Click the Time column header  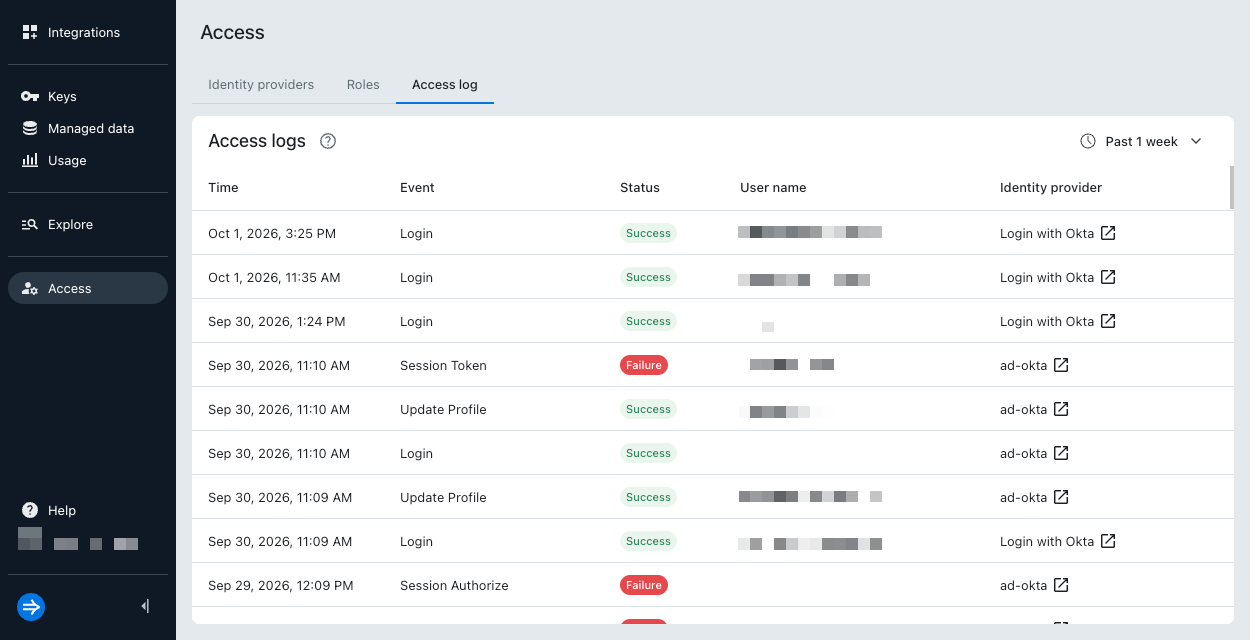coord(223,188)
